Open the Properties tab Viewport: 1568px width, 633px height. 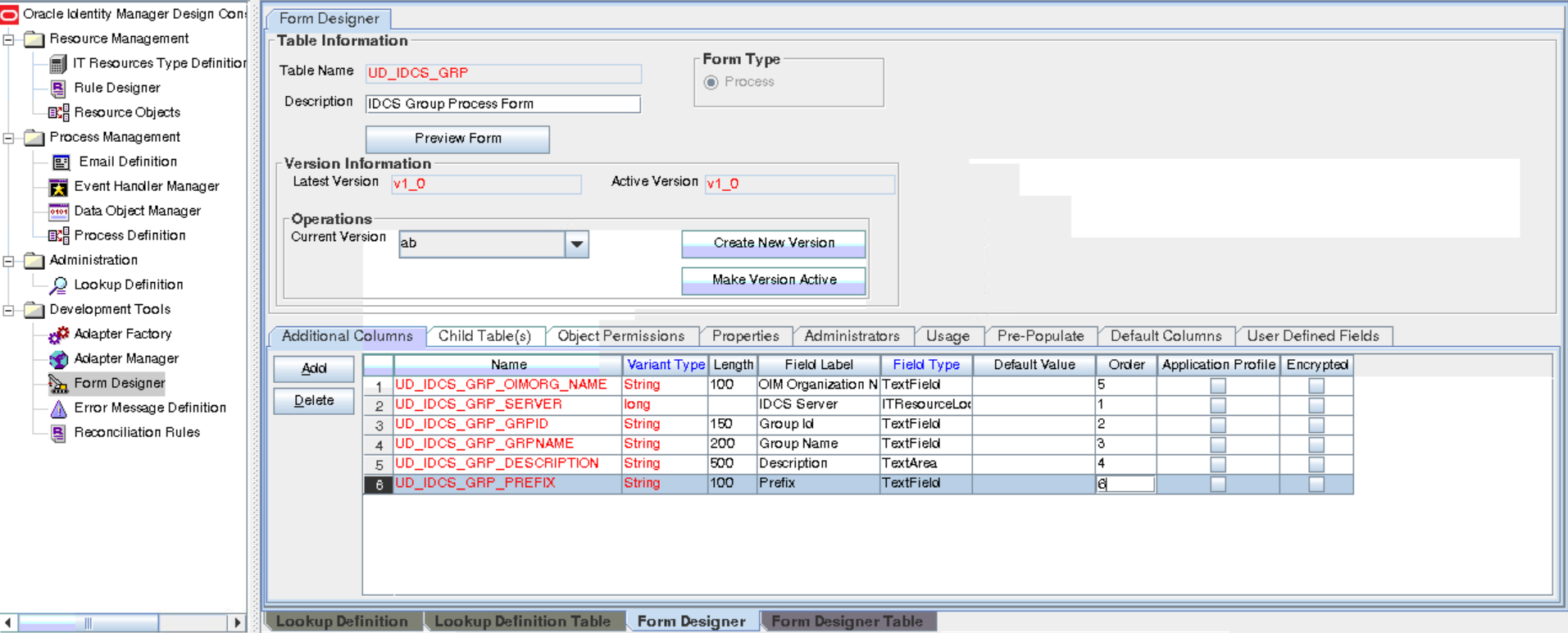(745, 336)
